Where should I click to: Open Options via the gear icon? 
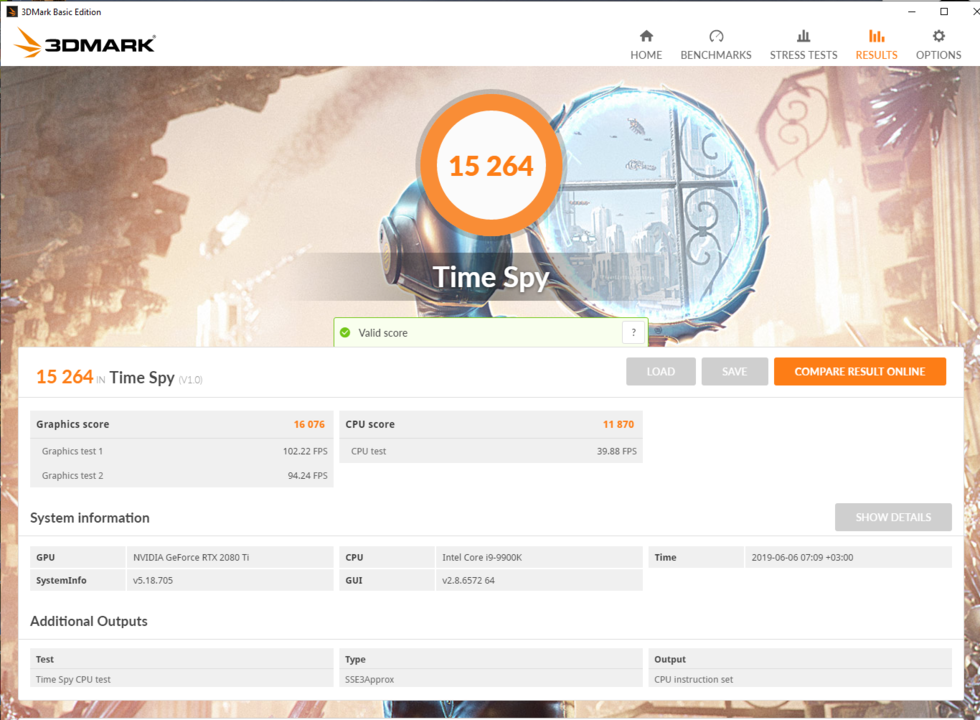pos(938,36)
